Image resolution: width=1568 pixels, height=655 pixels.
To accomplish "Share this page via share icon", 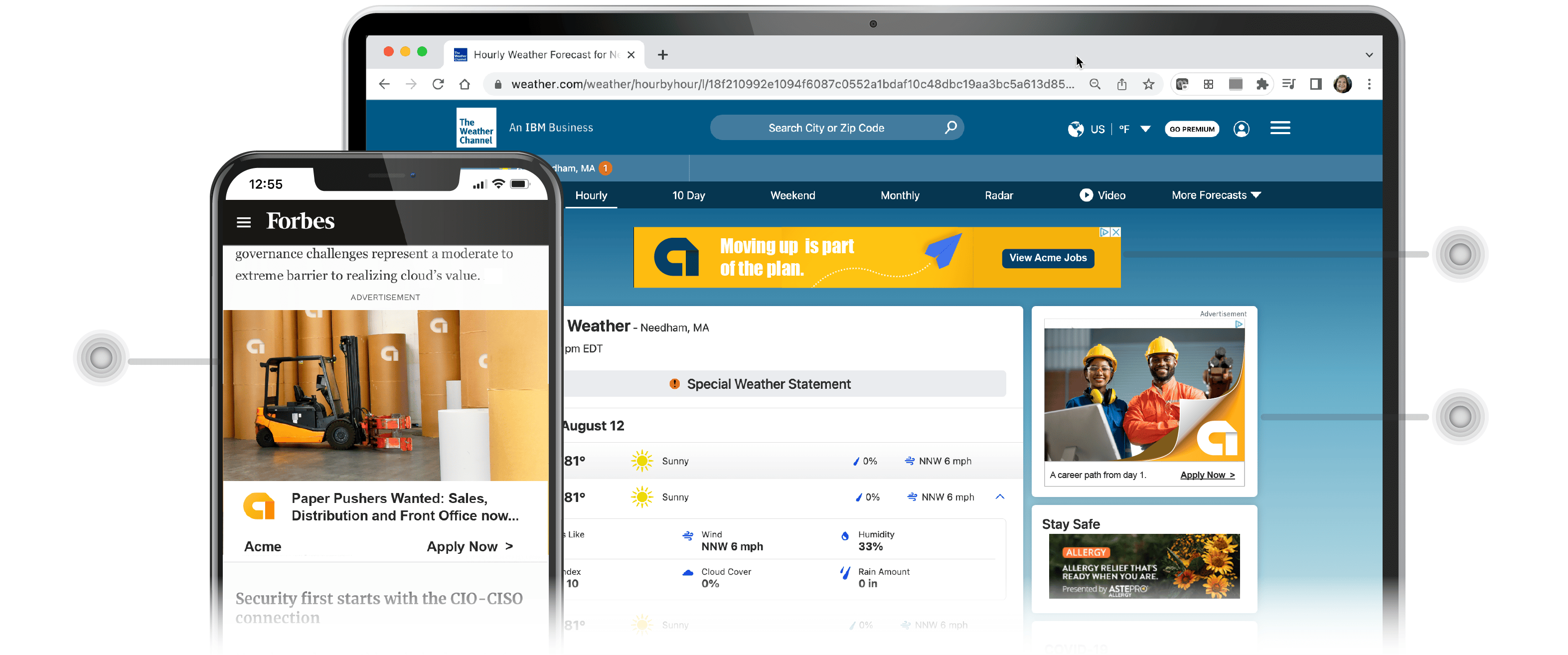I will 1121,84.
